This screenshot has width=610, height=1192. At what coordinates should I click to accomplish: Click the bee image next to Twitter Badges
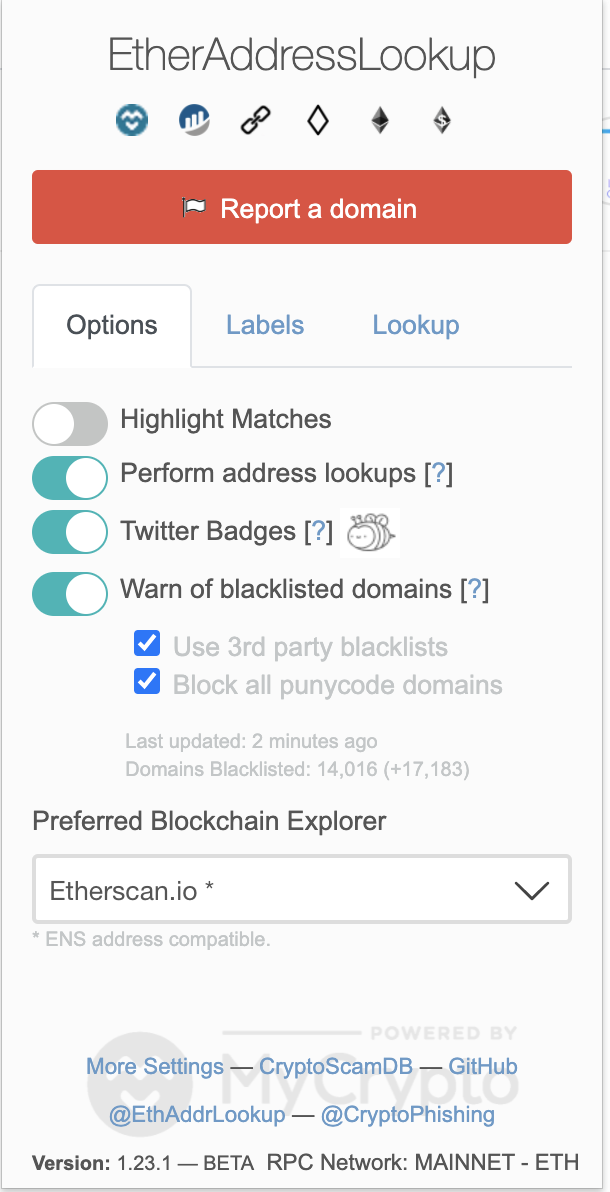pos(370,532)
